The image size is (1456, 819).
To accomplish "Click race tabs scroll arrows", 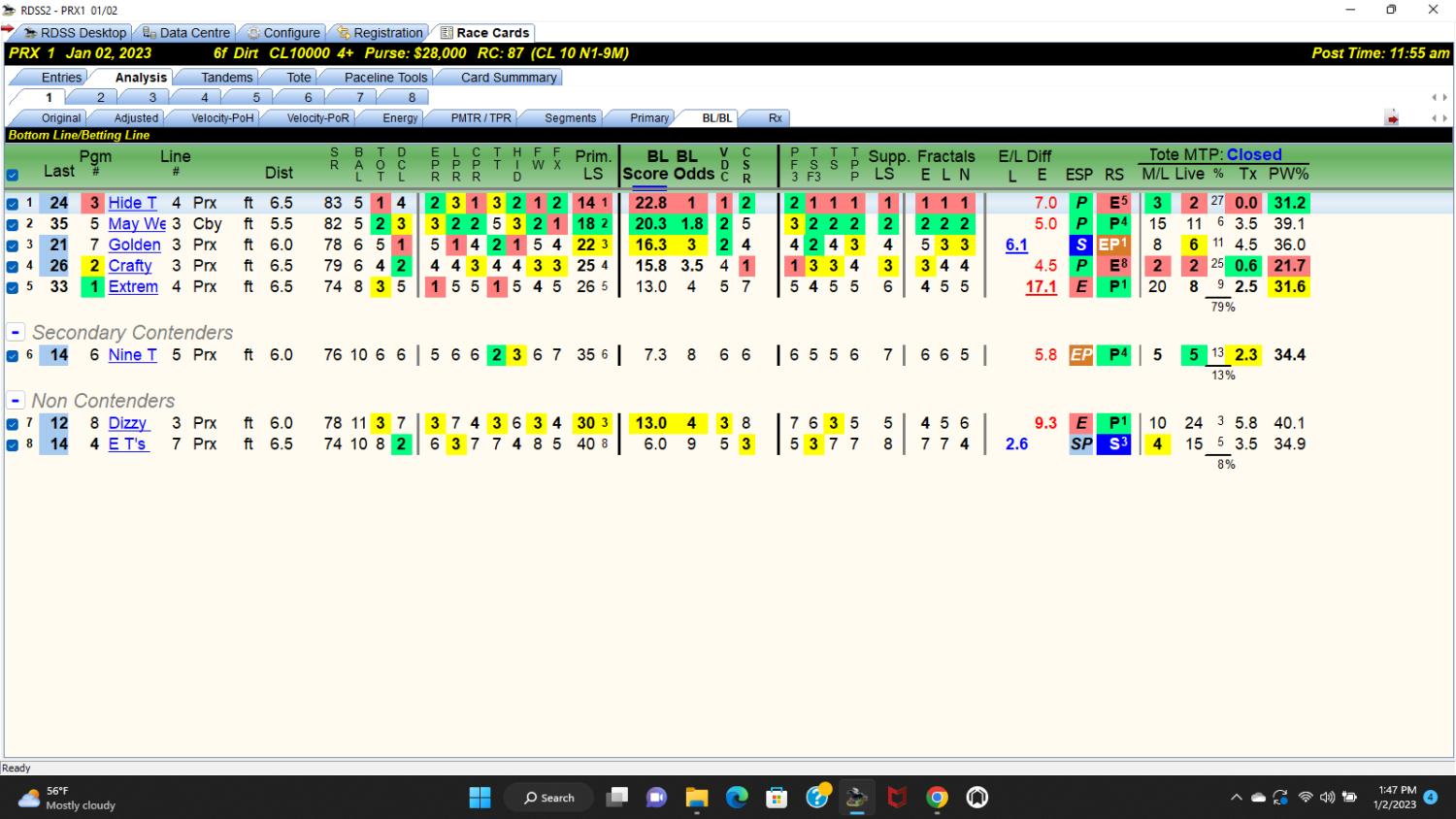I will 1439,97.
